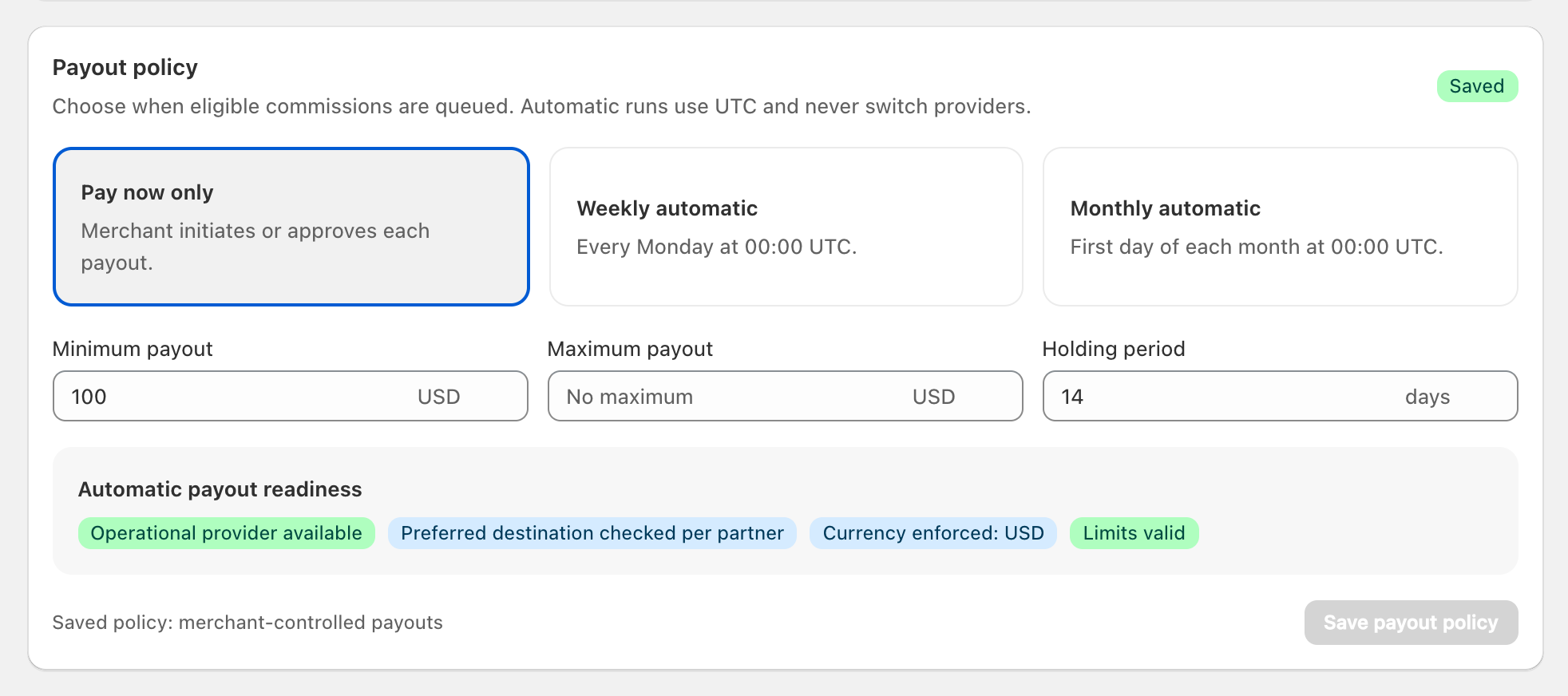
Task: Focus the Maximum payout field
Action: coord(786,396)
